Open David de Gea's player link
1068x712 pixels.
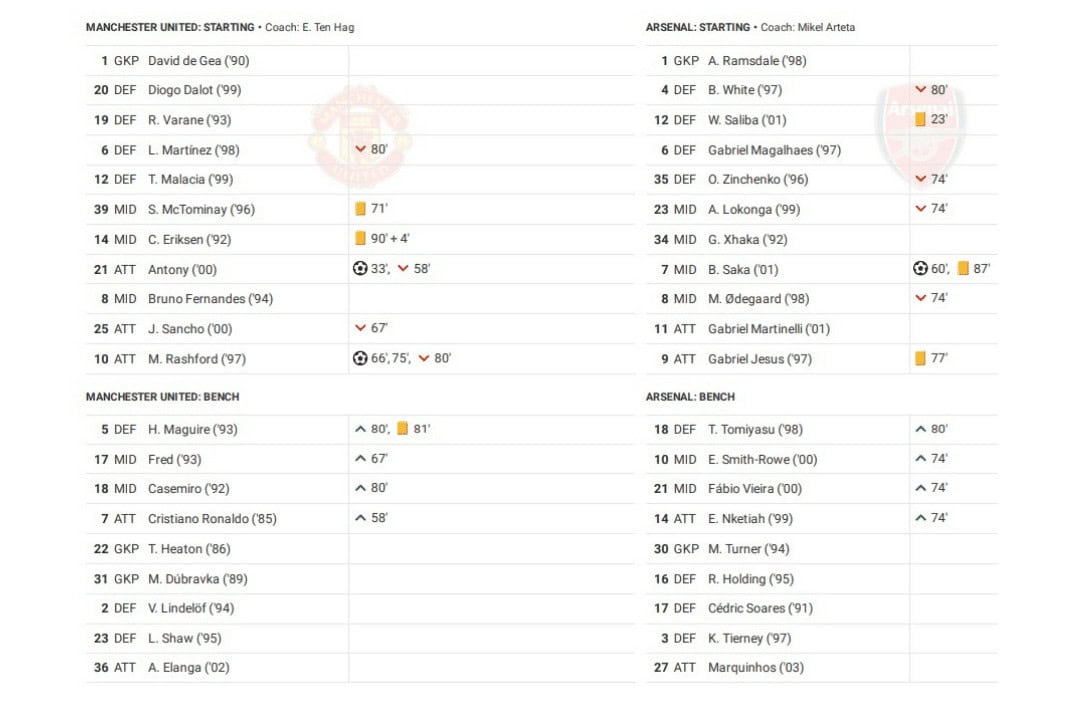(198, 61)
